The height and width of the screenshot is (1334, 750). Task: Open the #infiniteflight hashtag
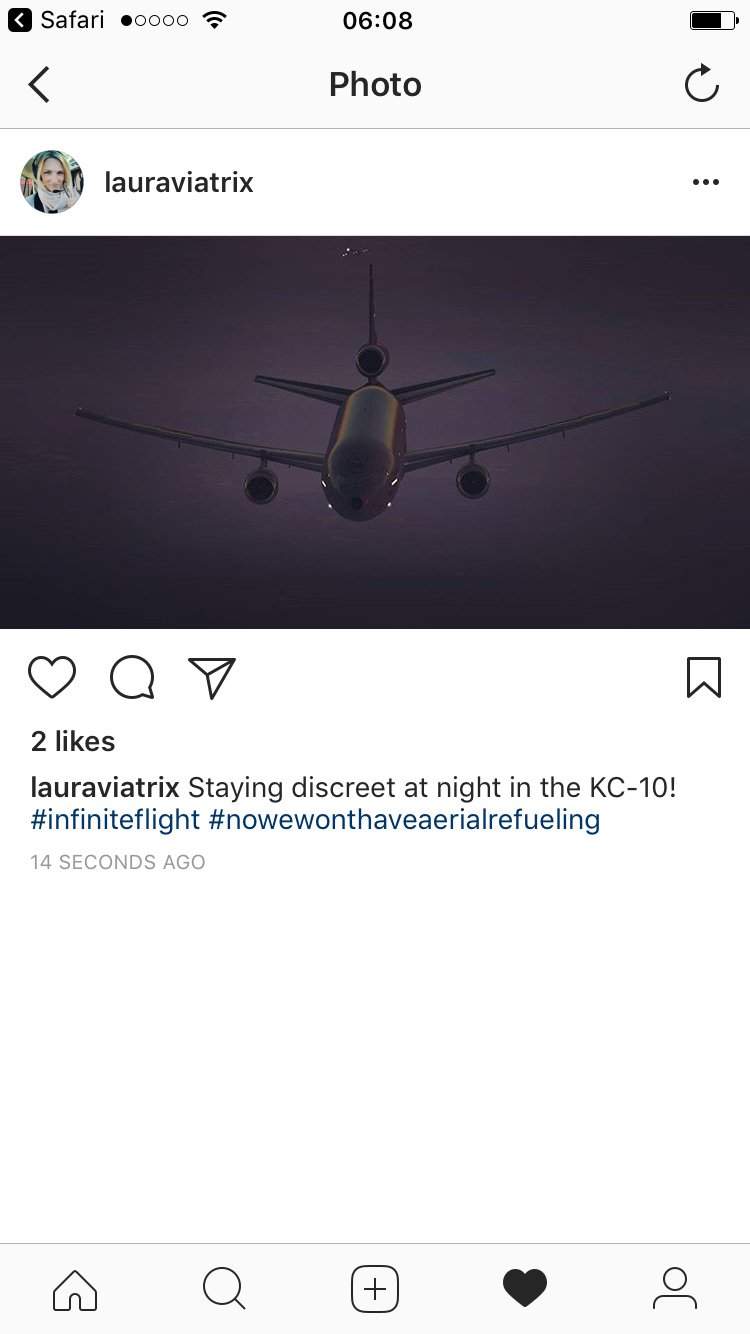[x=116, y=820]
